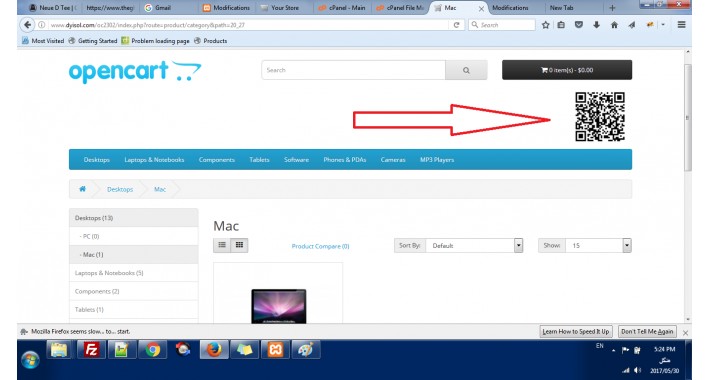Open Firefox hamburger menu
Image resolution: width=710 pixels, height=380 pixels.
point(681,25)
